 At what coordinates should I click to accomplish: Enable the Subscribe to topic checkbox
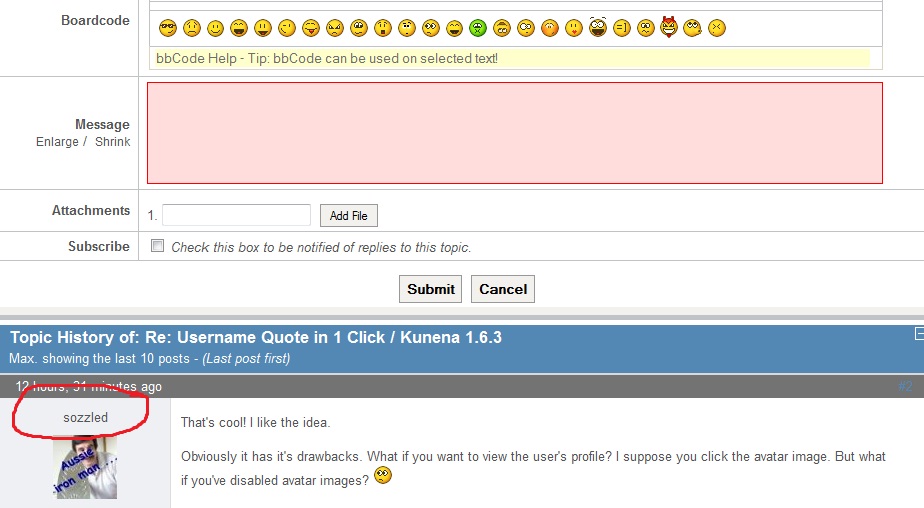tap(157, 246)
